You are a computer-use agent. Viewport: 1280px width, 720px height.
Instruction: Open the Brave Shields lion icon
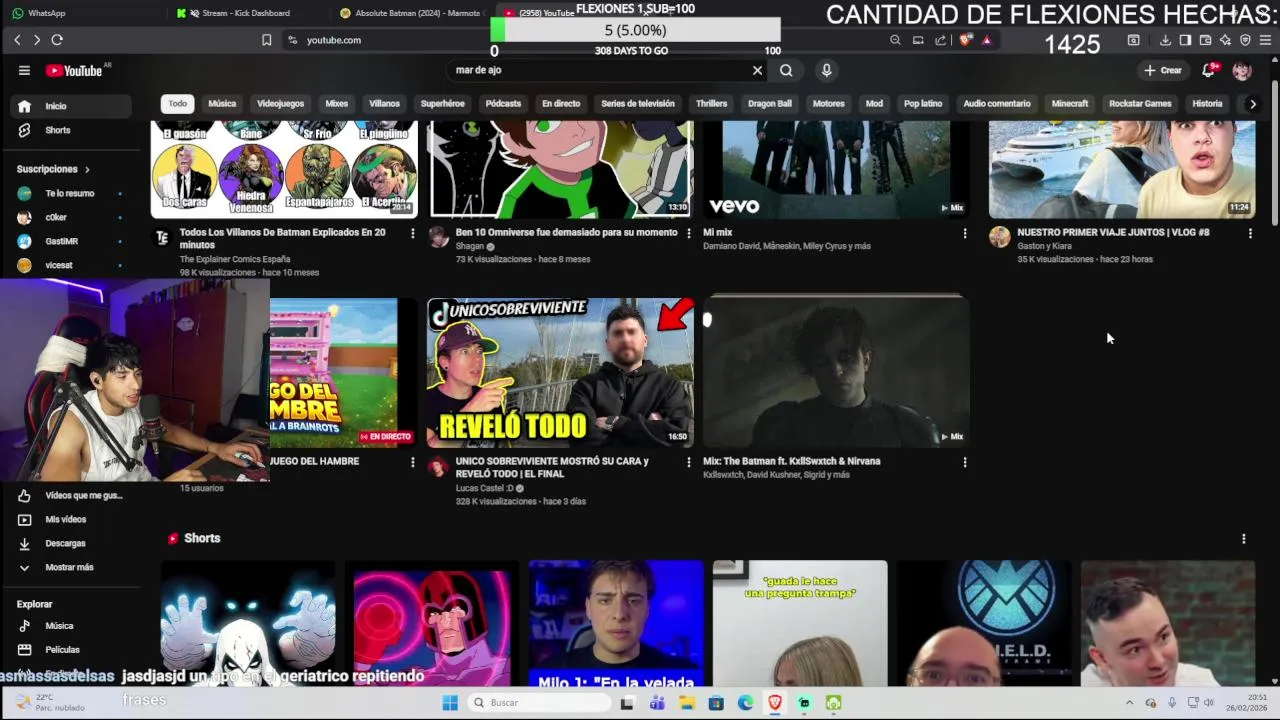pyautogui.click(x=967, y=40)
